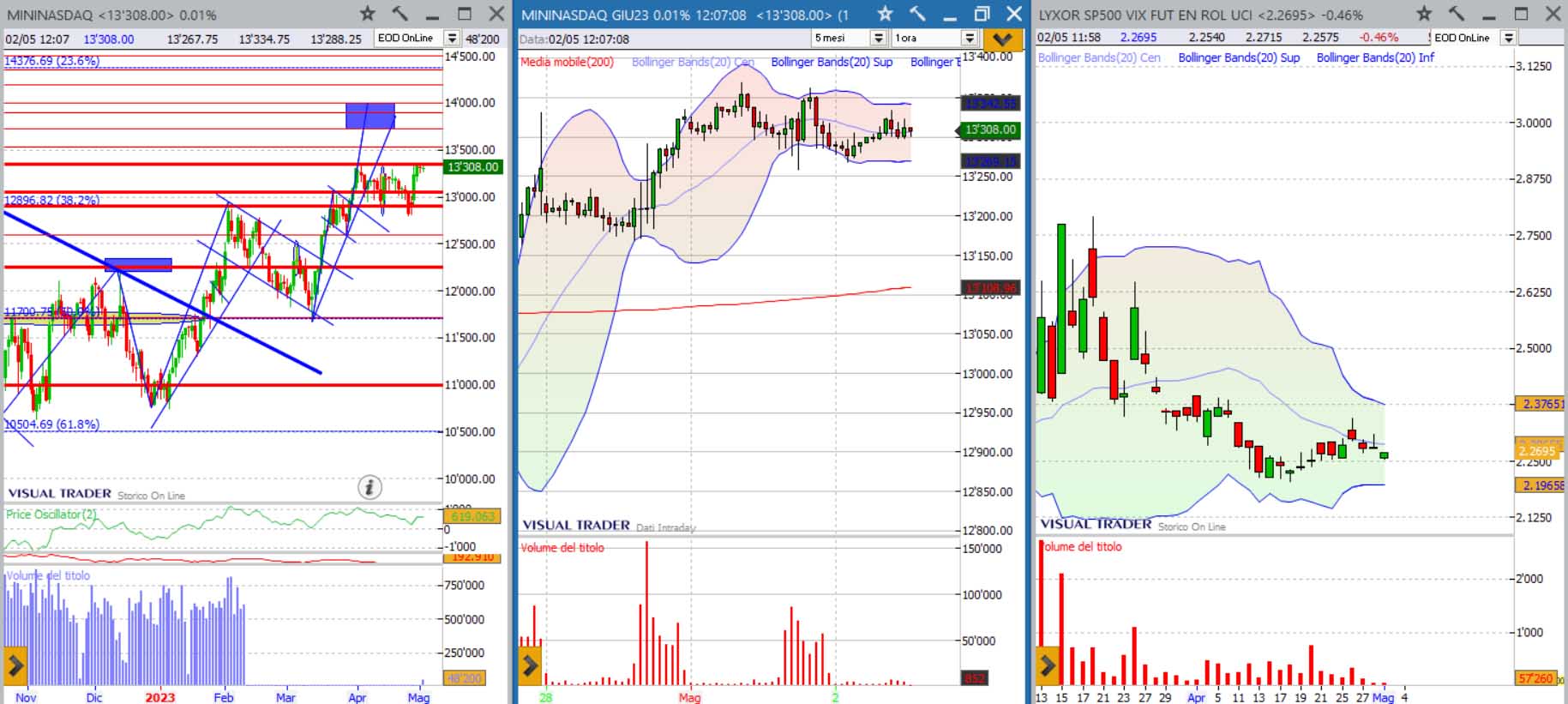
Task: Star the MININASDAQ EOD chart as favorite
Action: 367,14
